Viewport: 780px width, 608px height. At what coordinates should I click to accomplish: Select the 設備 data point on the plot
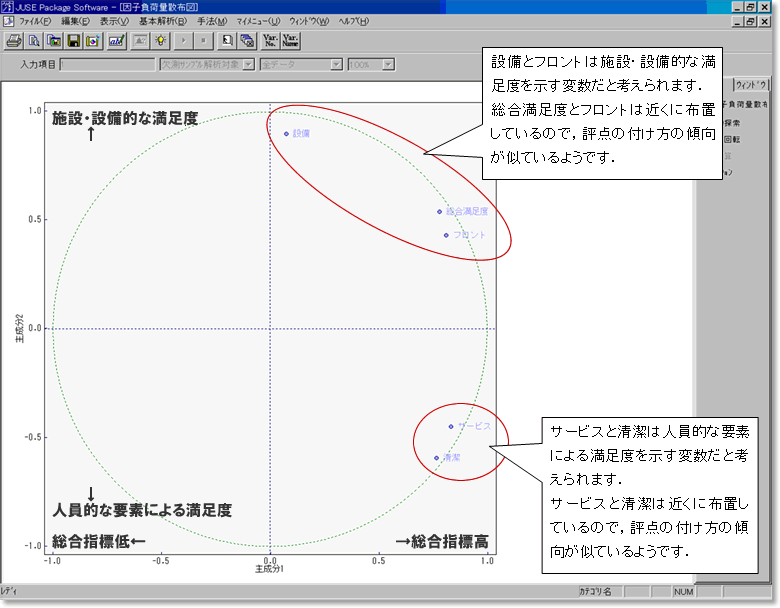(286, 133)
